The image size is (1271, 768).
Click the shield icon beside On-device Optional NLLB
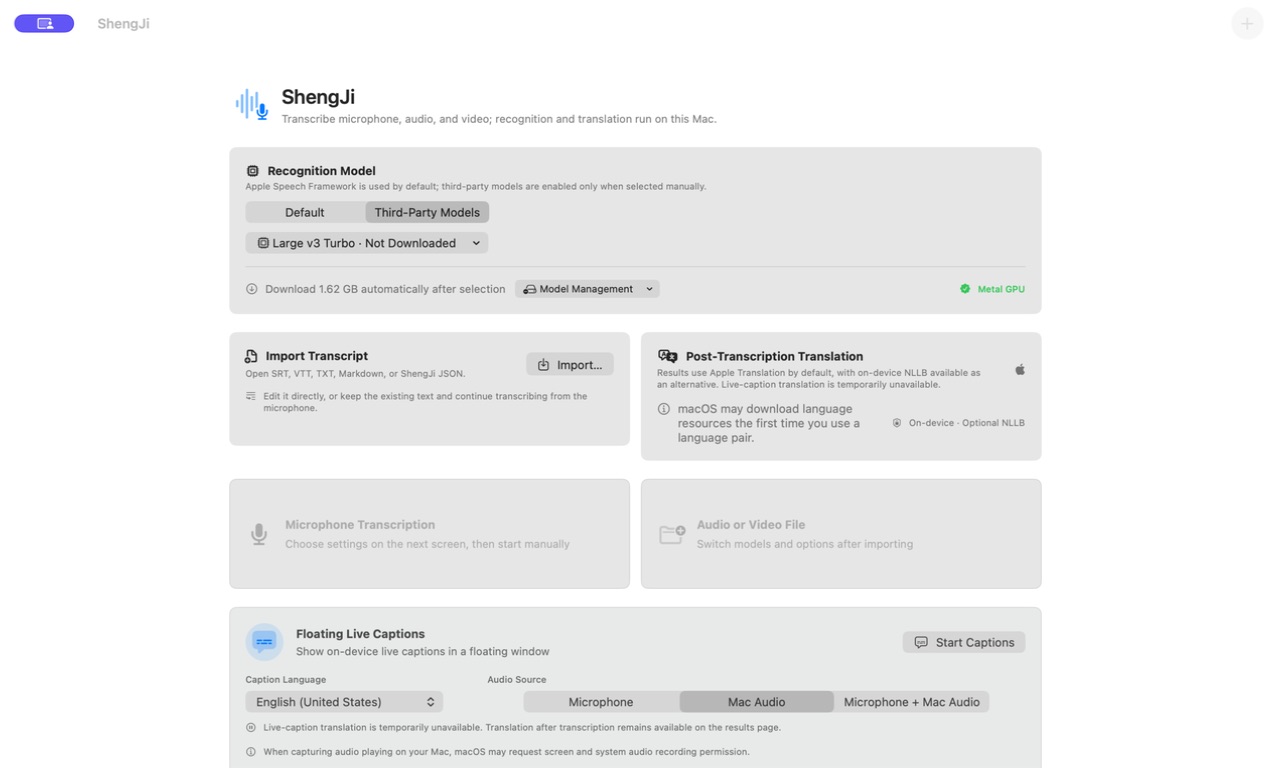coord(897,423)
